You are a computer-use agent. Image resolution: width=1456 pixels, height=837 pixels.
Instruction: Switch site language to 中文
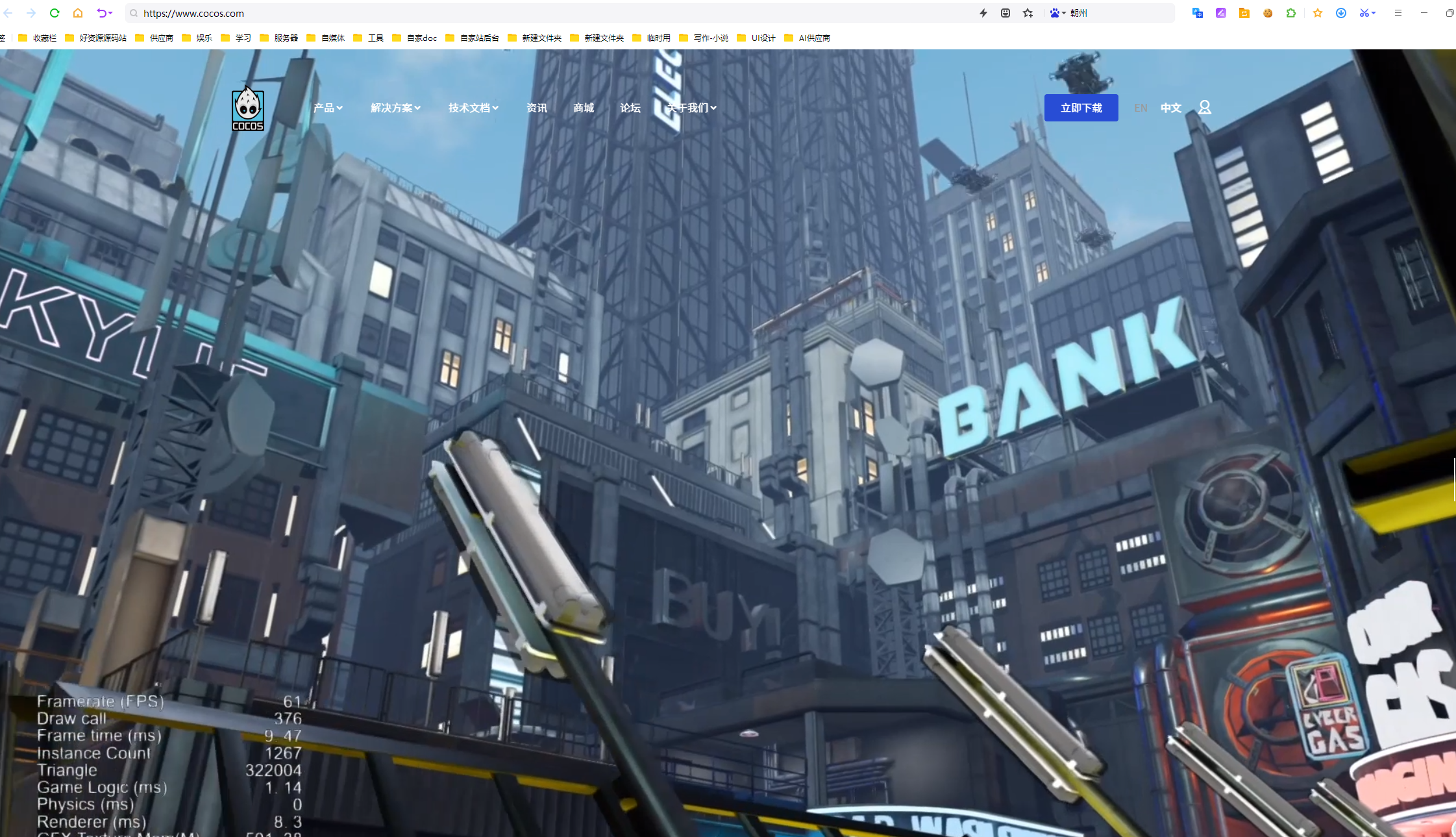(x=1171, y=108)
